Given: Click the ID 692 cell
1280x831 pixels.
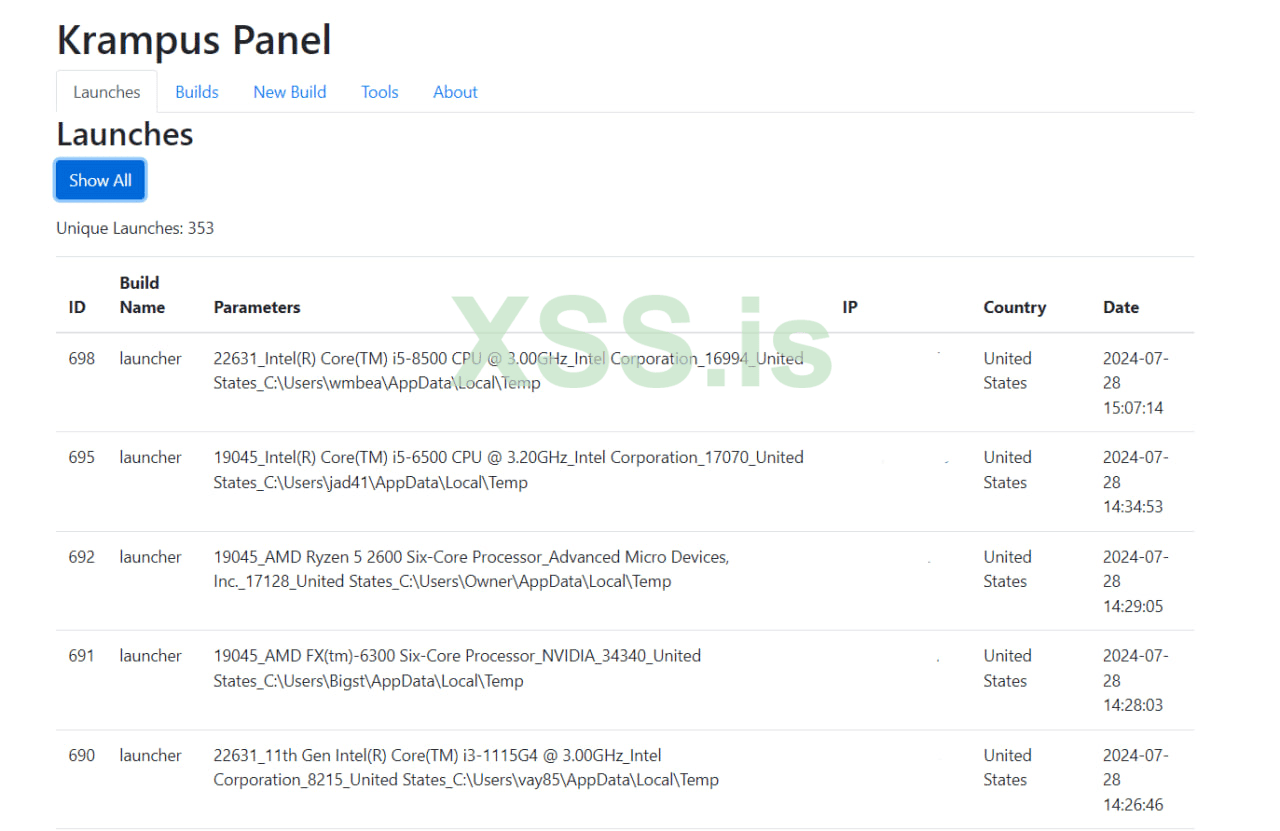Looking at the screenshot, I should [82, 557].
